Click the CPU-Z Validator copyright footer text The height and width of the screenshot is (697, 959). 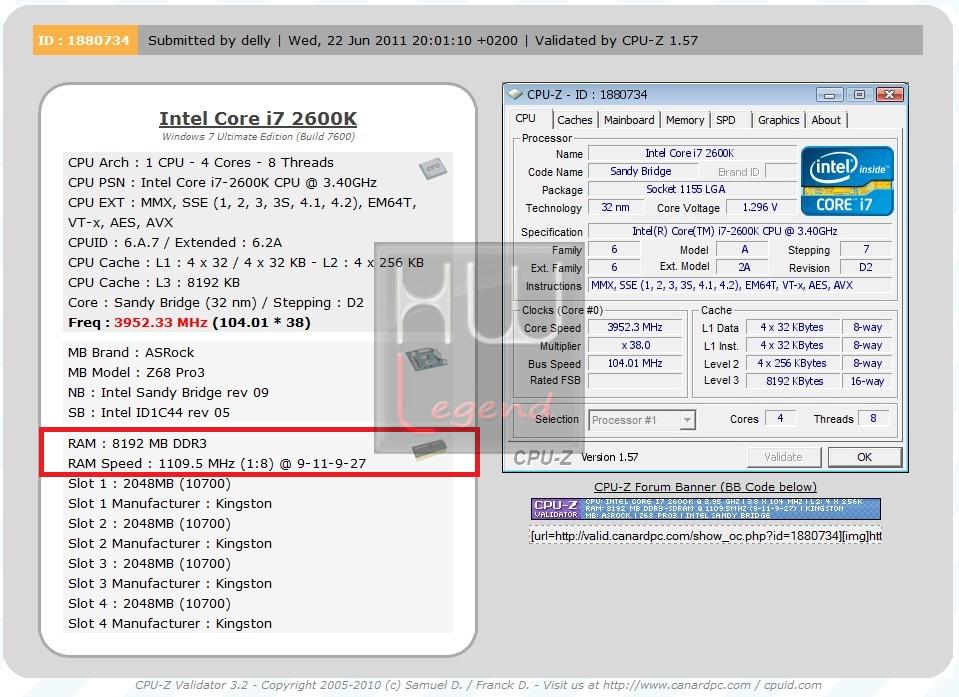tap(478, 685)
